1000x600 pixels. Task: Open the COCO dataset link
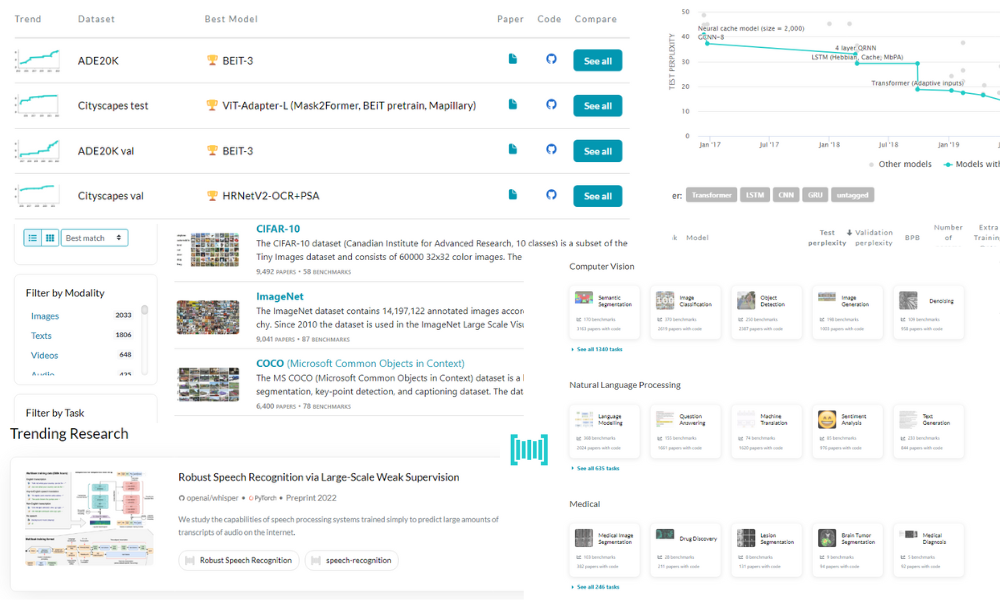(x=360, y=363)
